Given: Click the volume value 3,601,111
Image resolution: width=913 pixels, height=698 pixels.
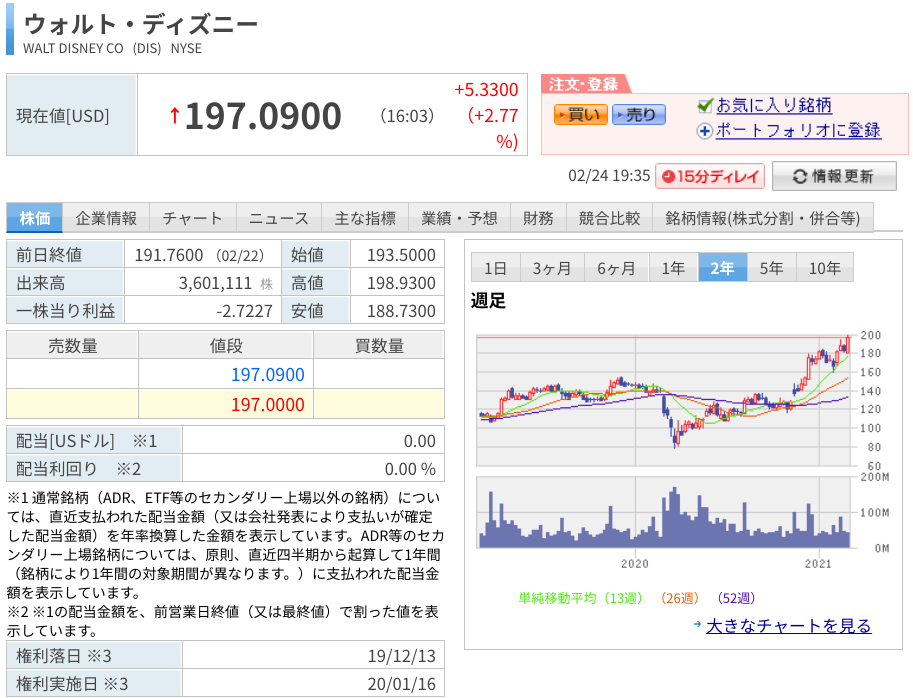Looking at the screenshot, I should coord(215,283).
